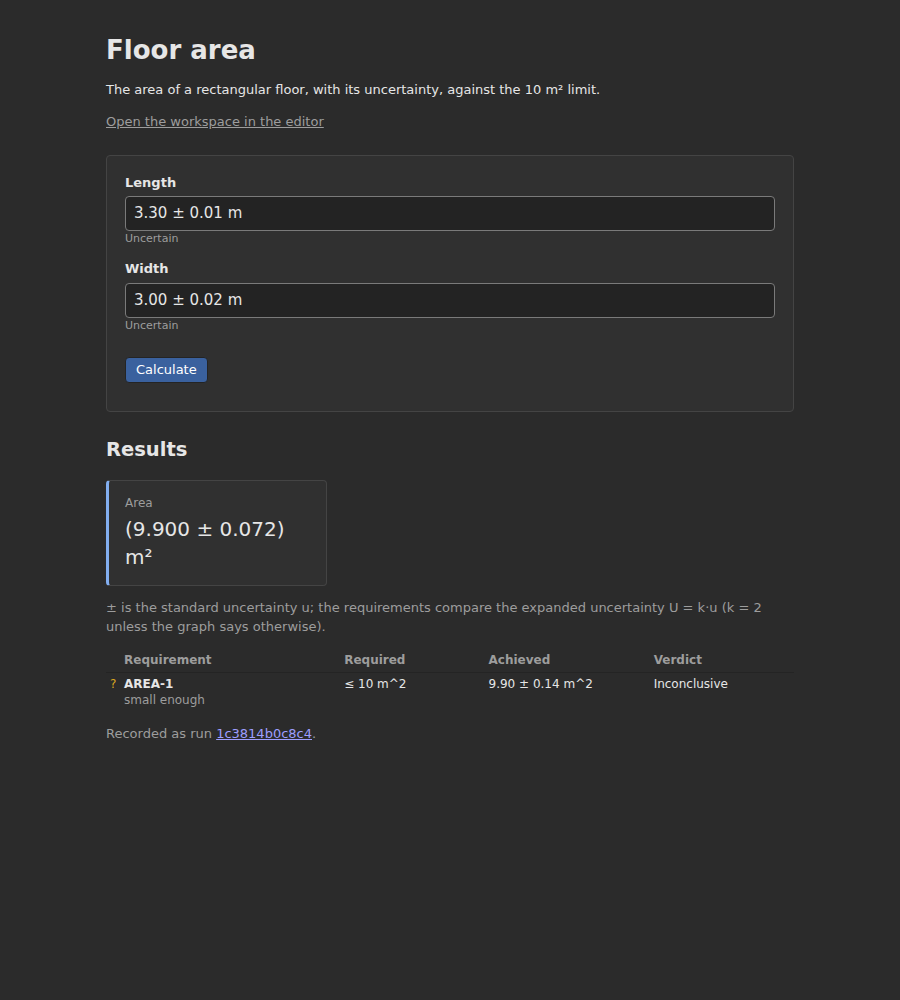Click the 'Verdict' column header
The image size is (900, 1000).
point(677,660)
